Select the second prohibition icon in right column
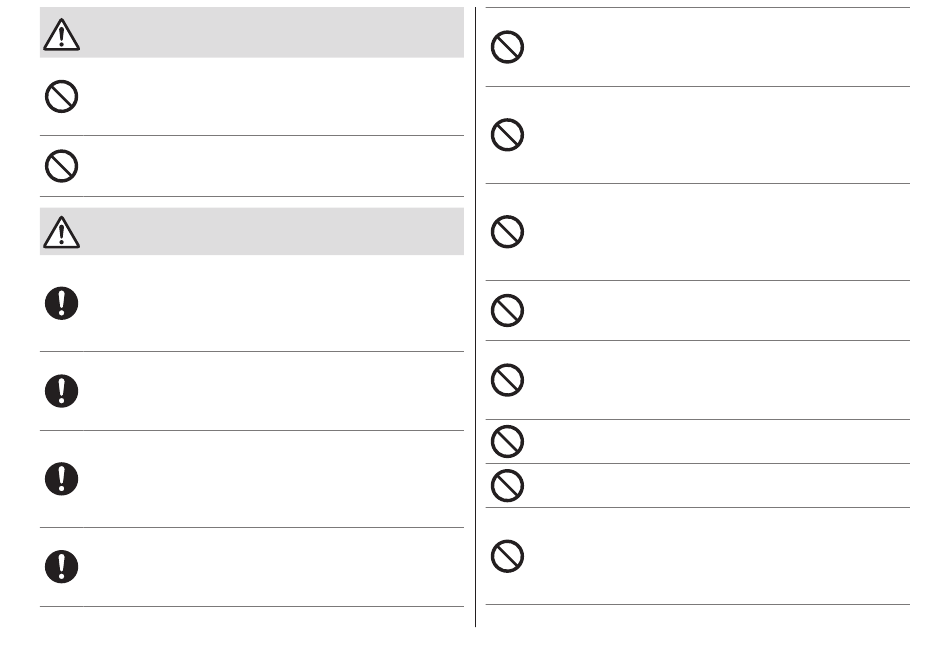This screenshot has width=950, height=656. click(x=508, y=135)
